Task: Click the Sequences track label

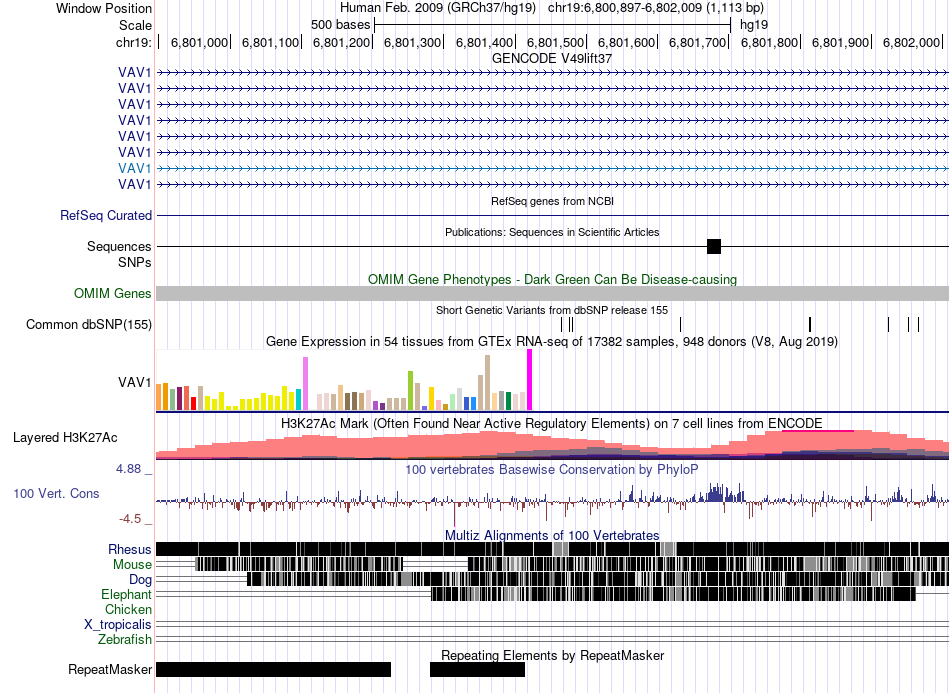Action: (119, 247)
